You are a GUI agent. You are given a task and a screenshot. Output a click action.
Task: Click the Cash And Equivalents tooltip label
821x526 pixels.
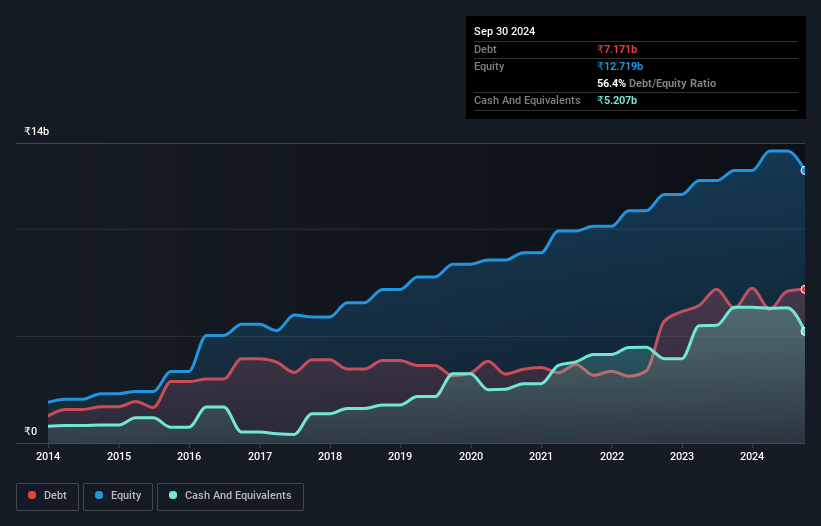click(x=527, y=100)
